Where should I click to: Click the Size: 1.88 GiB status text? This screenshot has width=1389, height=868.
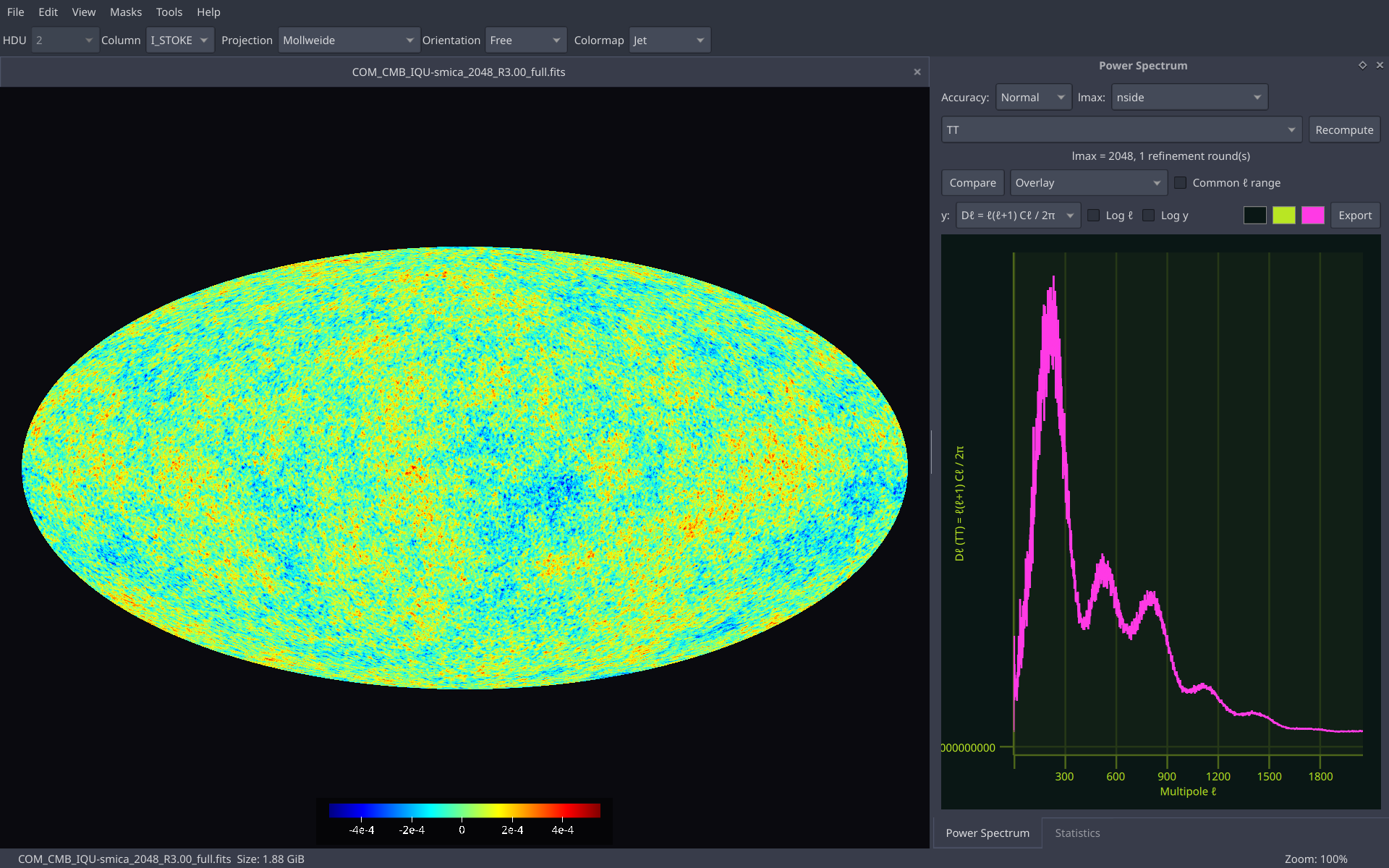tap(271, 859)
